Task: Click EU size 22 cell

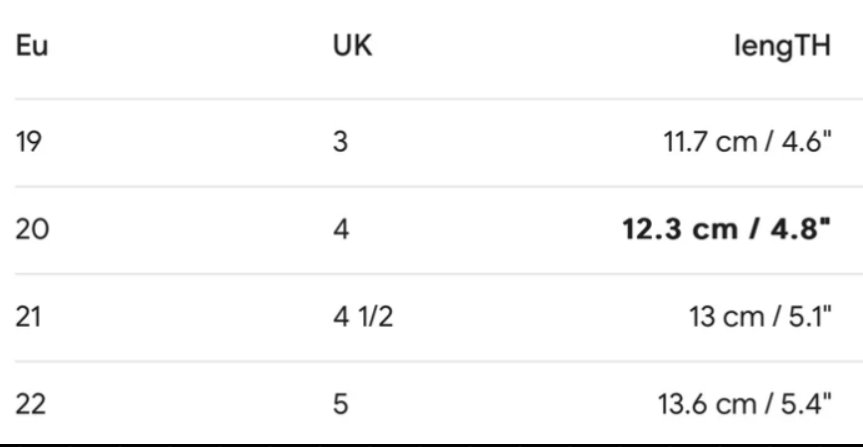Action: tap(30, 406)
